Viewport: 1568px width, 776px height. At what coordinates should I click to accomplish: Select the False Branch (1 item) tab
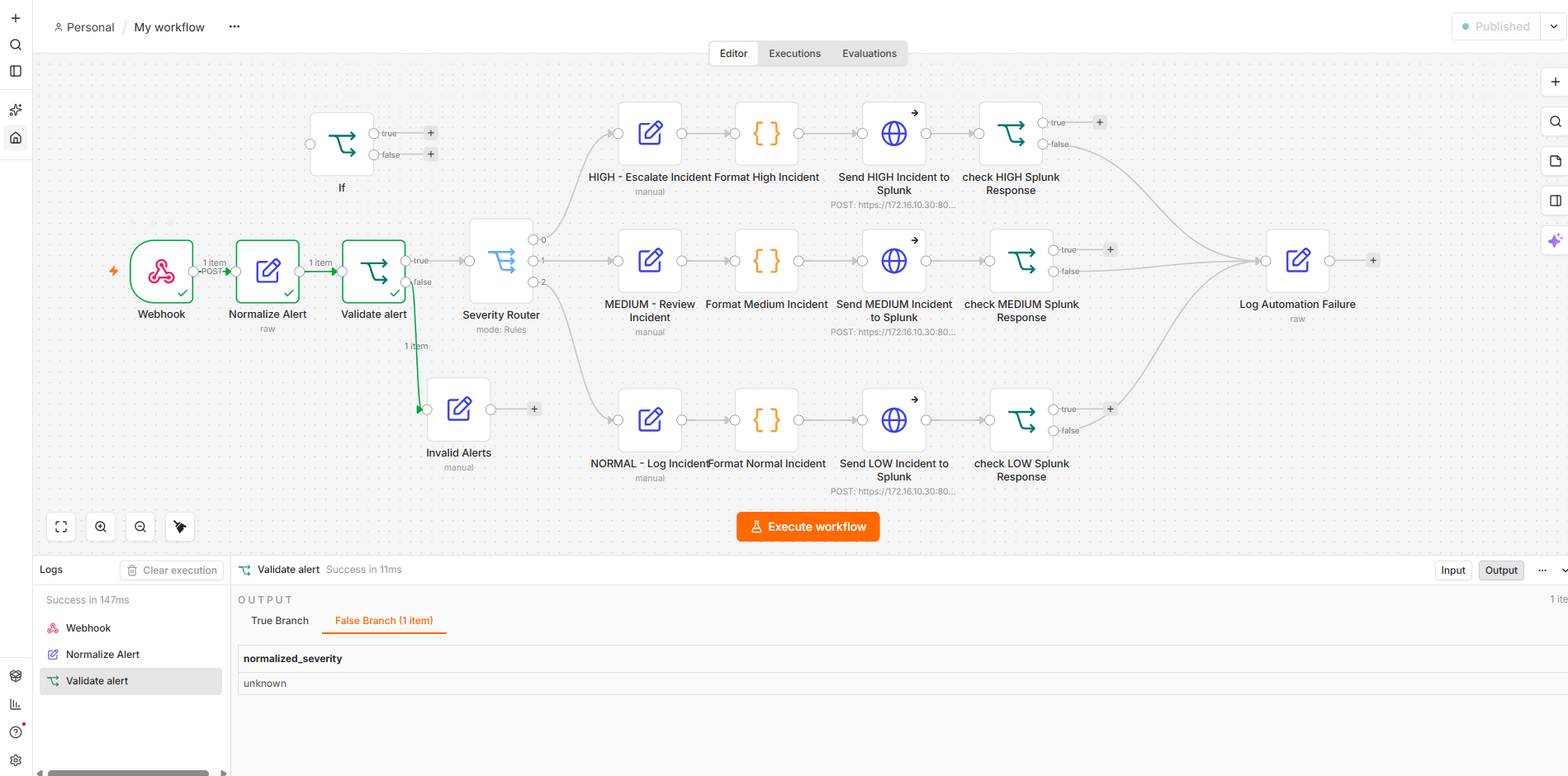384,621
